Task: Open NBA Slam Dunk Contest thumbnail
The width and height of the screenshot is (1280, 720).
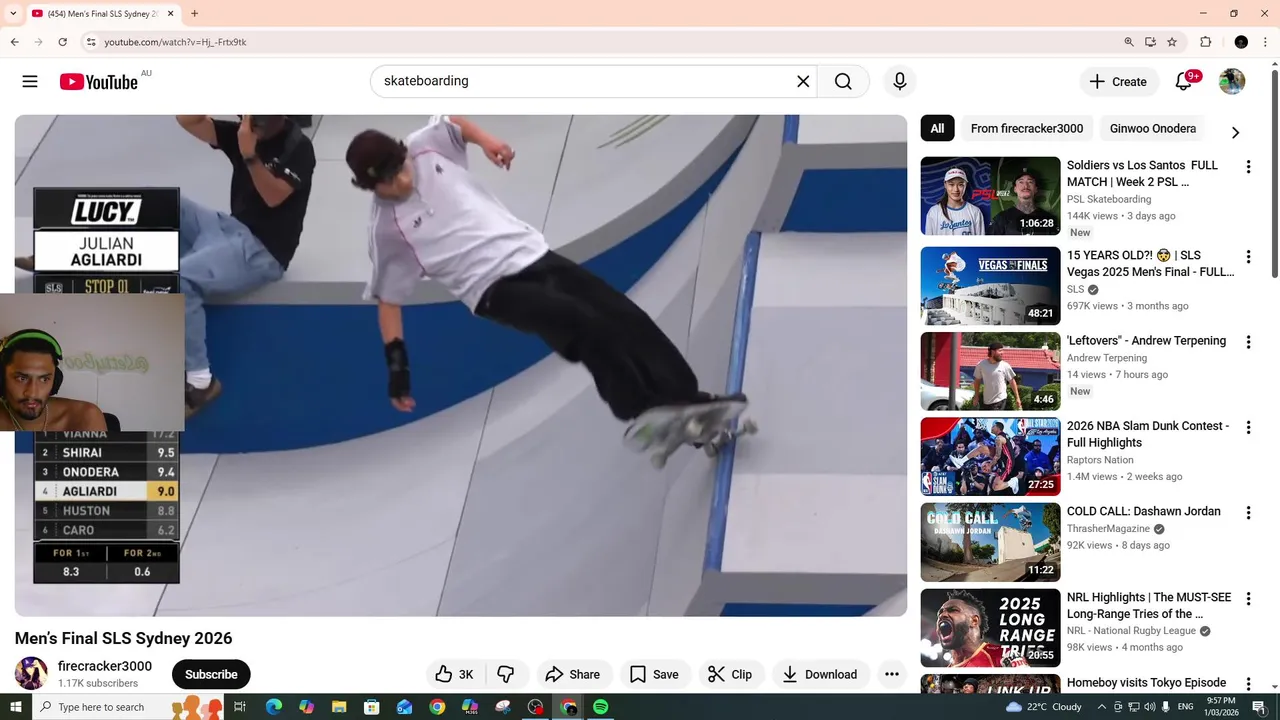Action: tap(990, 457)
